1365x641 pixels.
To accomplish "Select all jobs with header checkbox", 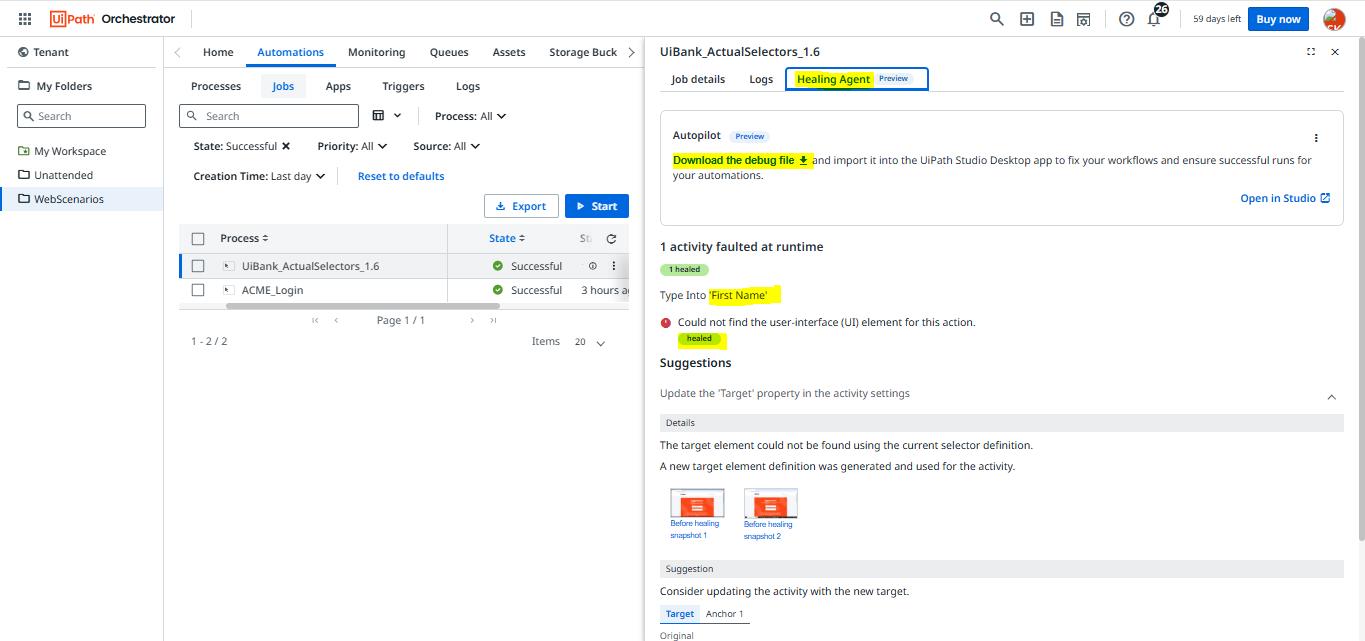I will [198, 239].
